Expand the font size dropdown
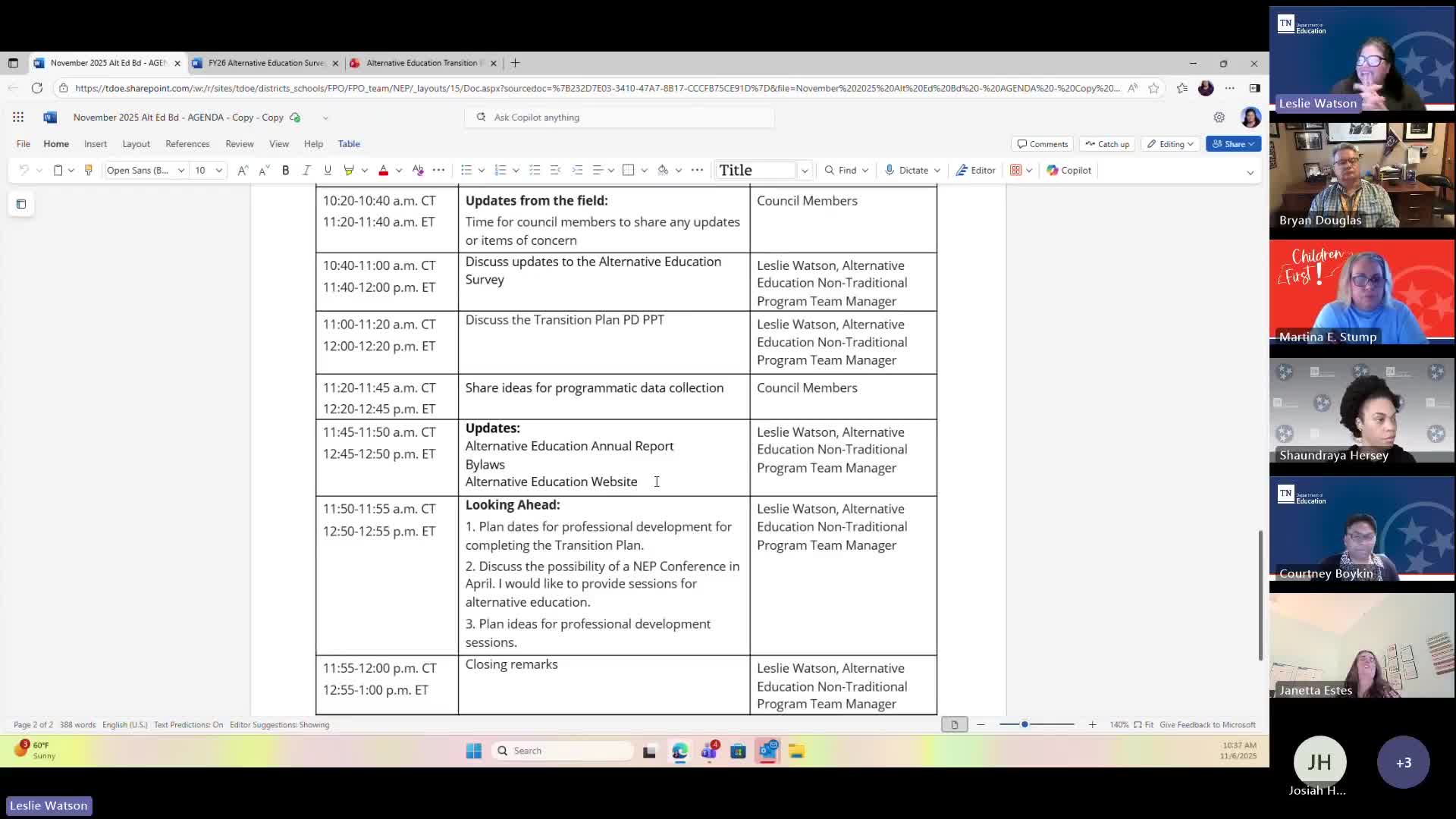Image resolution: width=1456 pixels, height=819 pixels. (219, 171)
